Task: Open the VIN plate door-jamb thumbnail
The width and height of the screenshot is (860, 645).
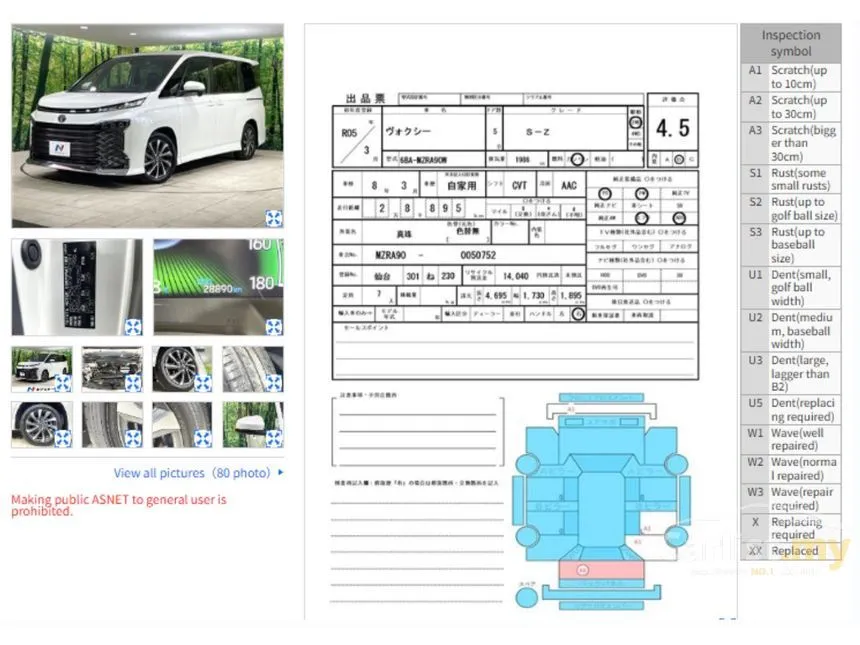Action: coord(77,287)
